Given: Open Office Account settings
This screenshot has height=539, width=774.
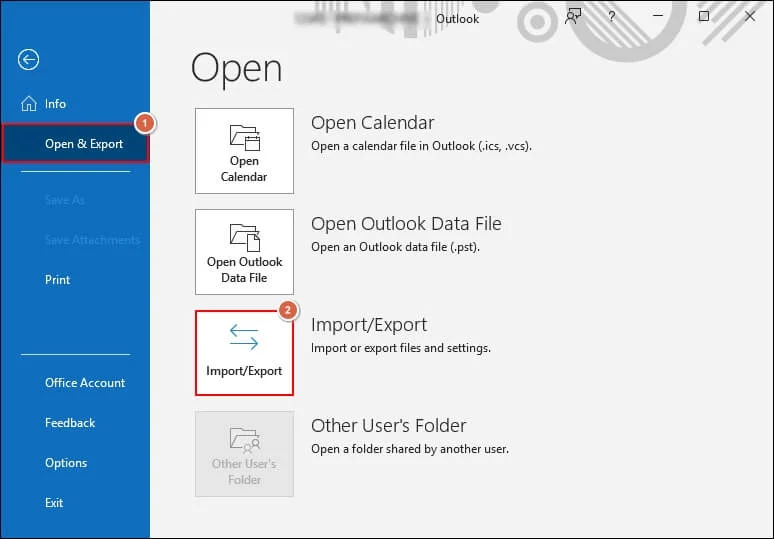Looking at the screenshot, I should (x=85, y=383).
